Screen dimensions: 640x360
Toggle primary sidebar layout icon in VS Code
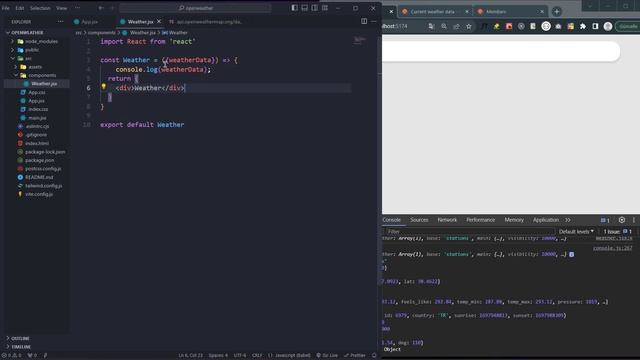[x=295, y=8]
